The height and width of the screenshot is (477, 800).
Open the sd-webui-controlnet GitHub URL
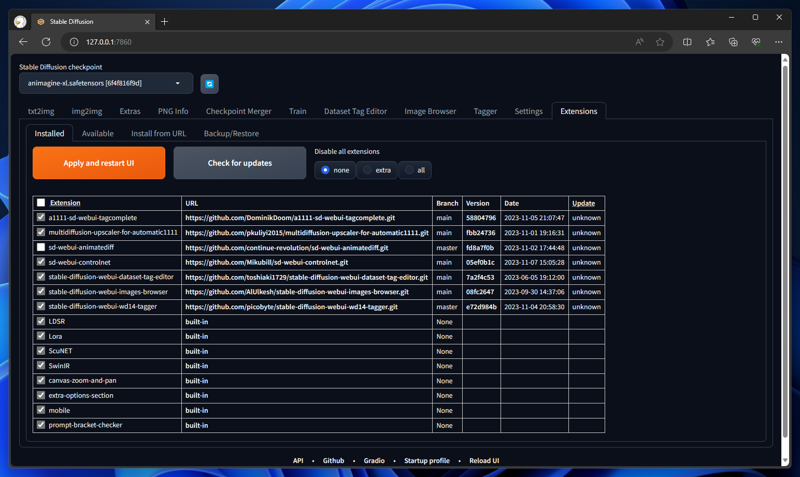point(267,262)
